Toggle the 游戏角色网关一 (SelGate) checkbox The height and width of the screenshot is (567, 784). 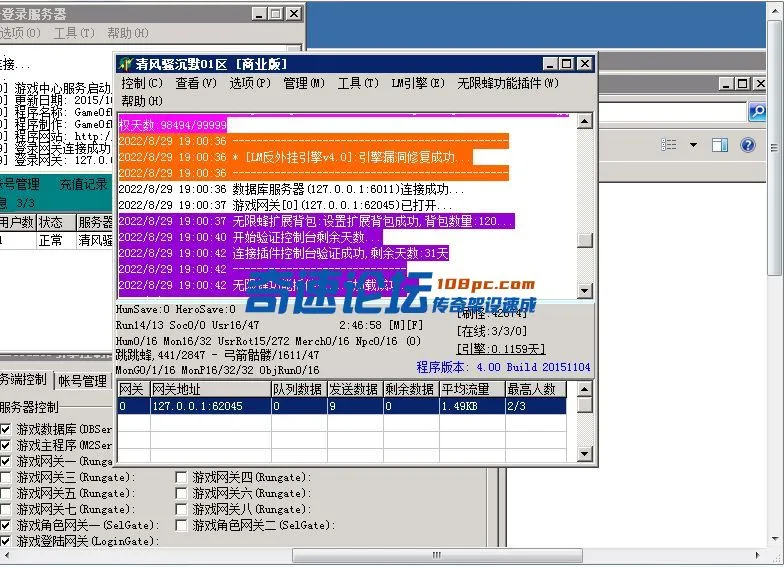(x=6, y=525)
